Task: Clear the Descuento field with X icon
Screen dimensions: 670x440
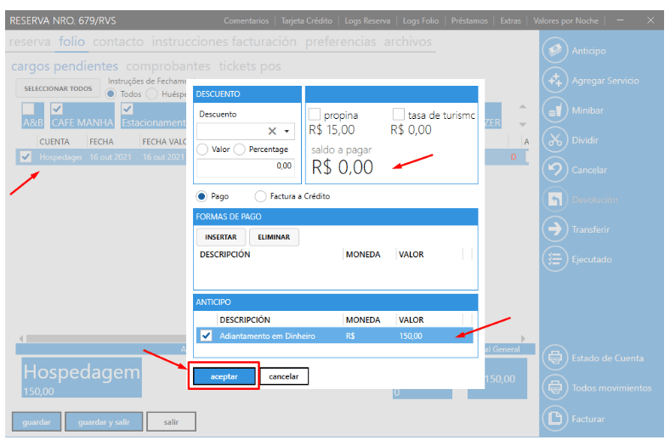Action: click(272, 131)
